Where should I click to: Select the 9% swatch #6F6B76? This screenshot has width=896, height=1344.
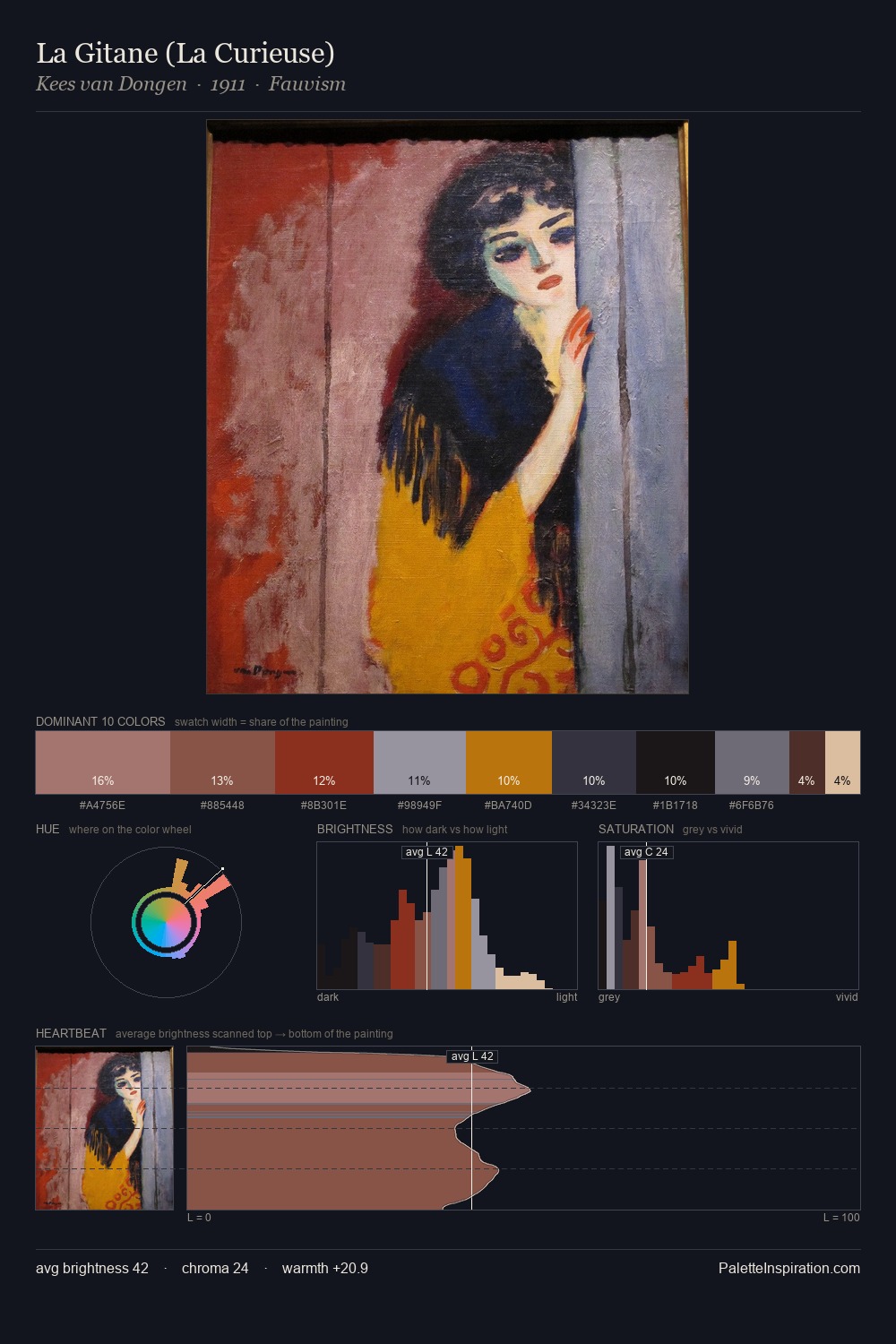point(752,762)
